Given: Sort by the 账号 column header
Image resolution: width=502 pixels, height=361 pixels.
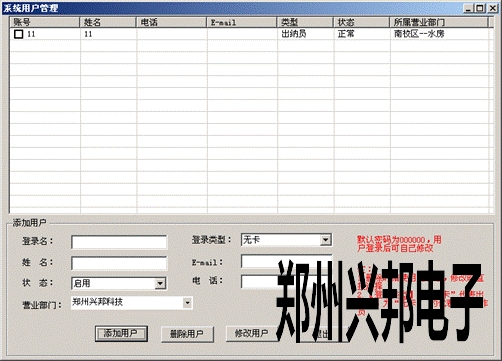Looking at the screenshot, I should 45,22.
